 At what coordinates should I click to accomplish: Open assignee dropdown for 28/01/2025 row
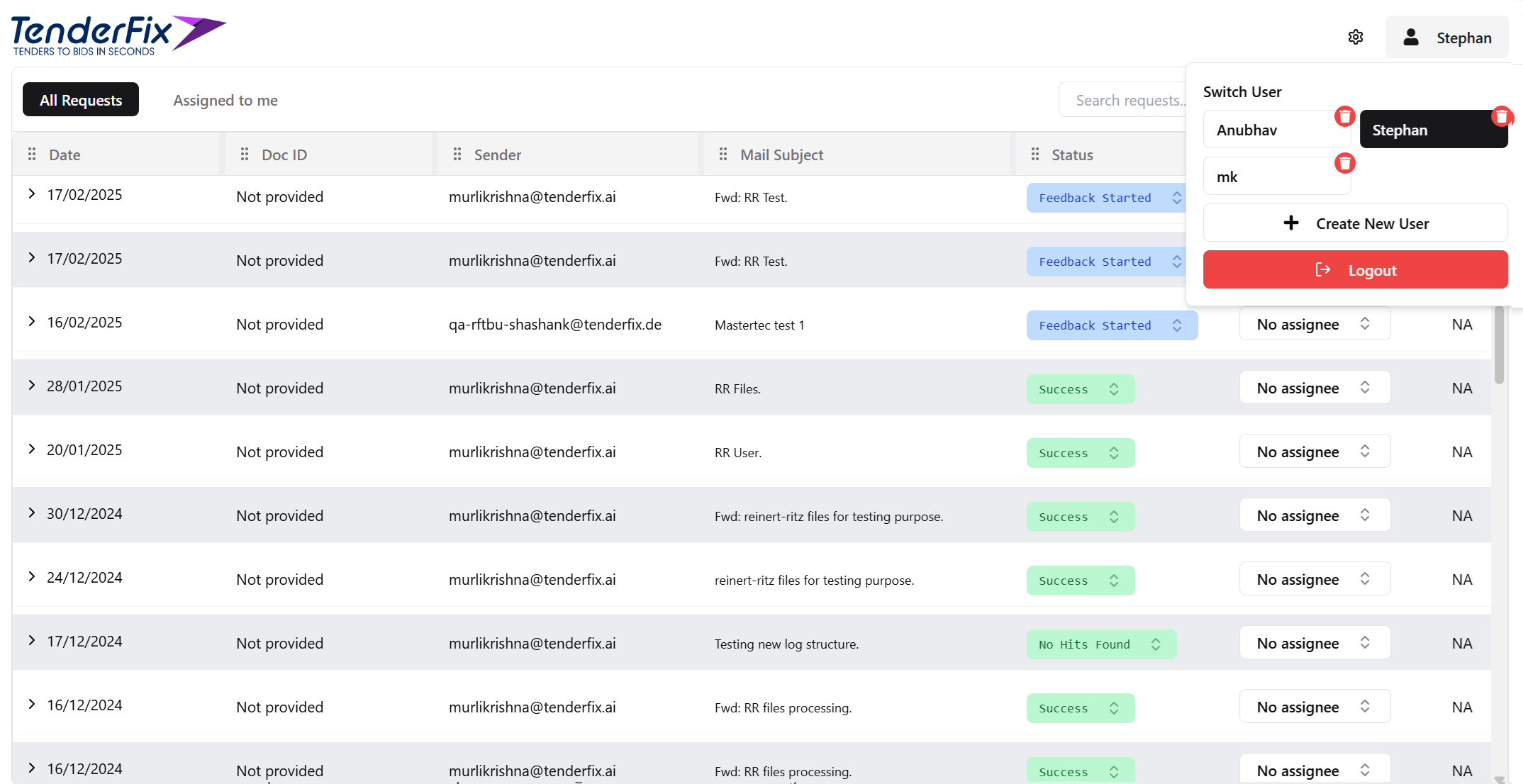click(1315, 388)
